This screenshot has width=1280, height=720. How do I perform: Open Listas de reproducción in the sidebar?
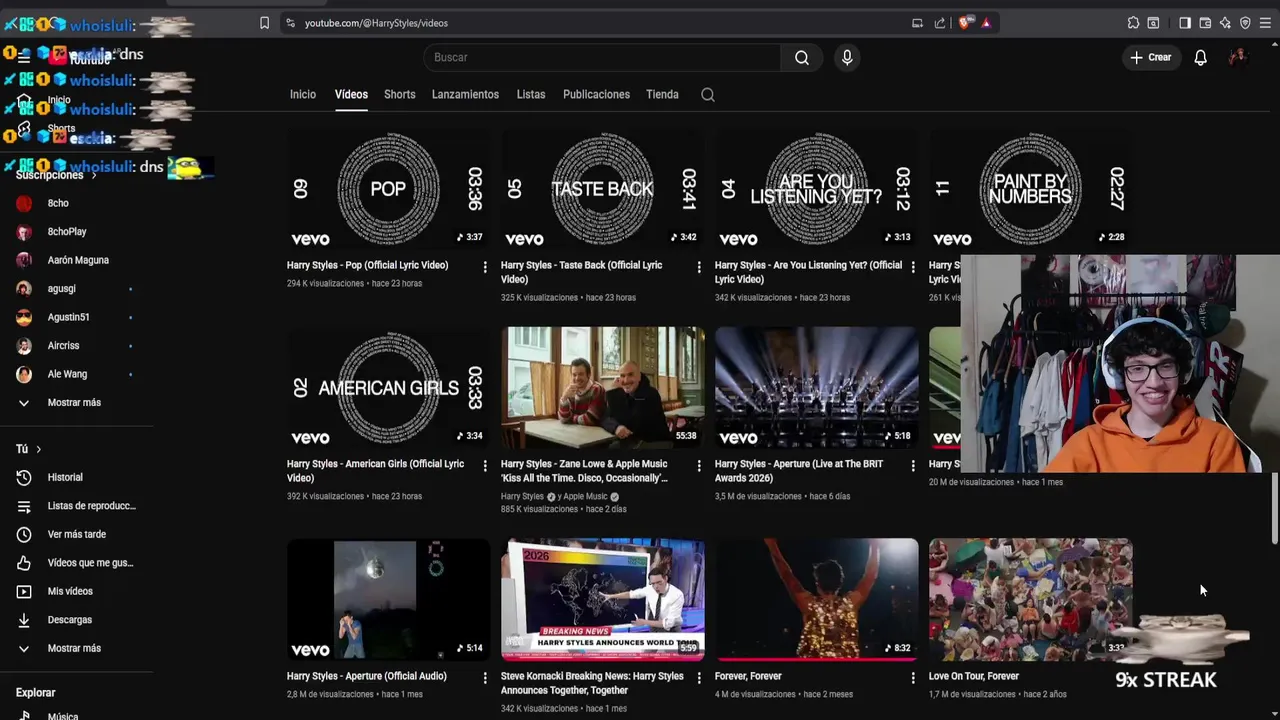tap(76, 506)
